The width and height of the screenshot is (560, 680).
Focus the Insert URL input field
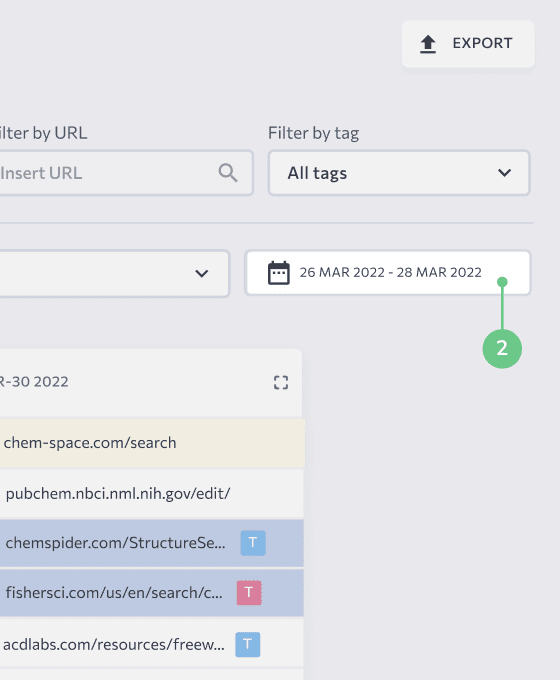point(126,173)
